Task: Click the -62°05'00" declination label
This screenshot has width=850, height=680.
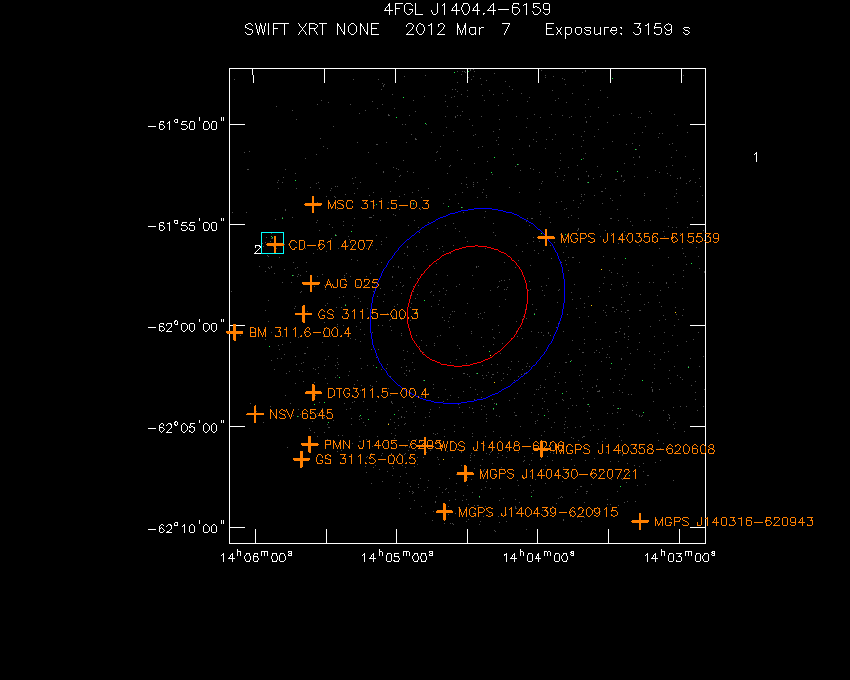Action: [186, 427]
